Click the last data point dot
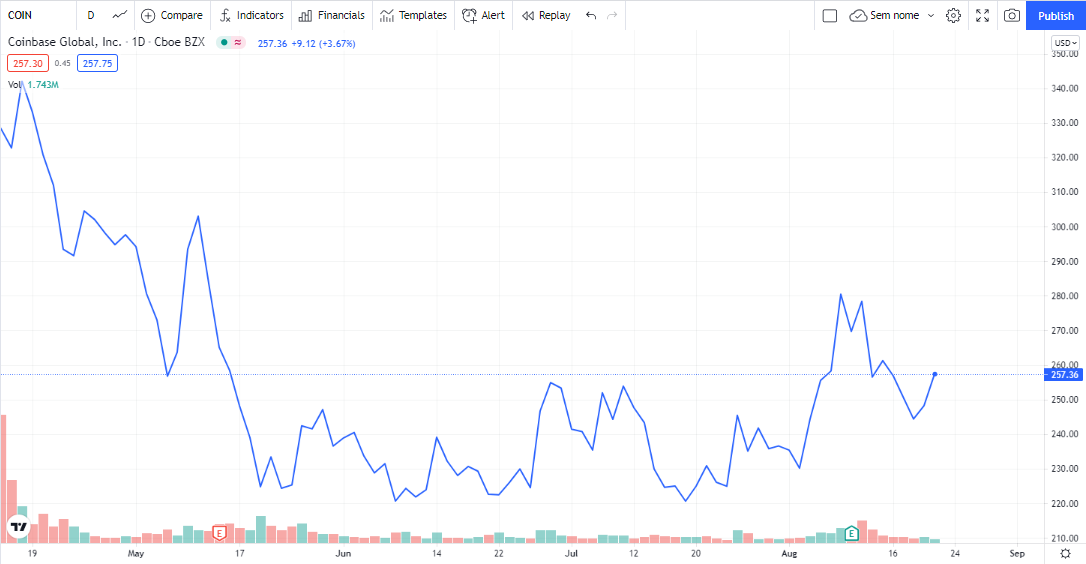 pyautogui.click(x=935, y=374)
